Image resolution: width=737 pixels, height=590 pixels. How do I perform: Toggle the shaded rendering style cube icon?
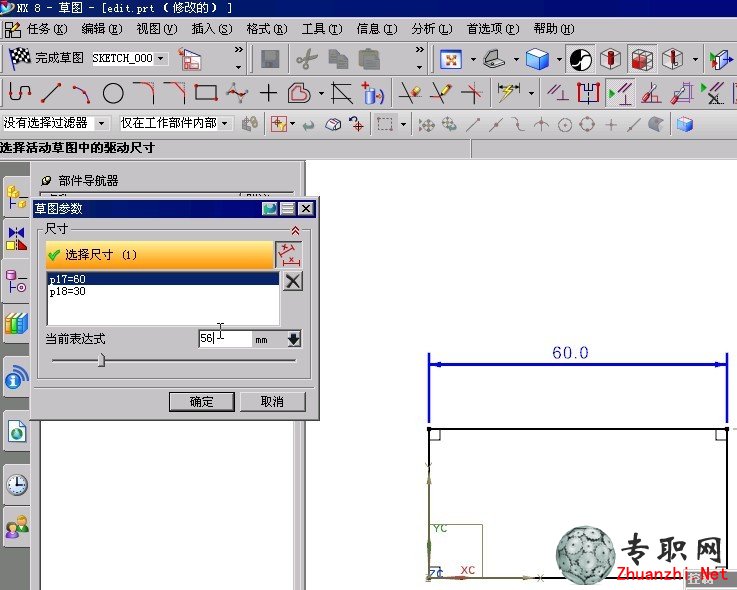point(537,60)
